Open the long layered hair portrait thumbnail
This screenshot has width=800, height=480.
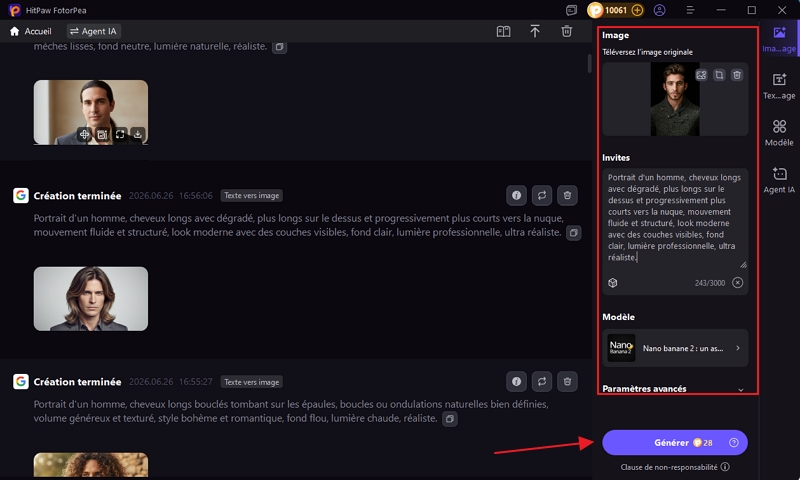click(91, 299)
